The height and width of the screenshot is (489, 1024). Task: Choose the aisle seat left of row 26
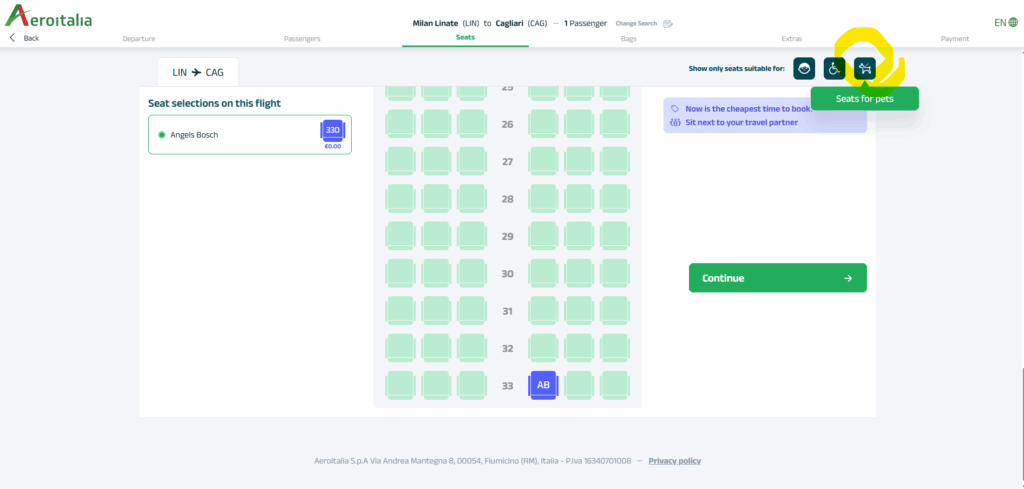(x=471, y=123)
